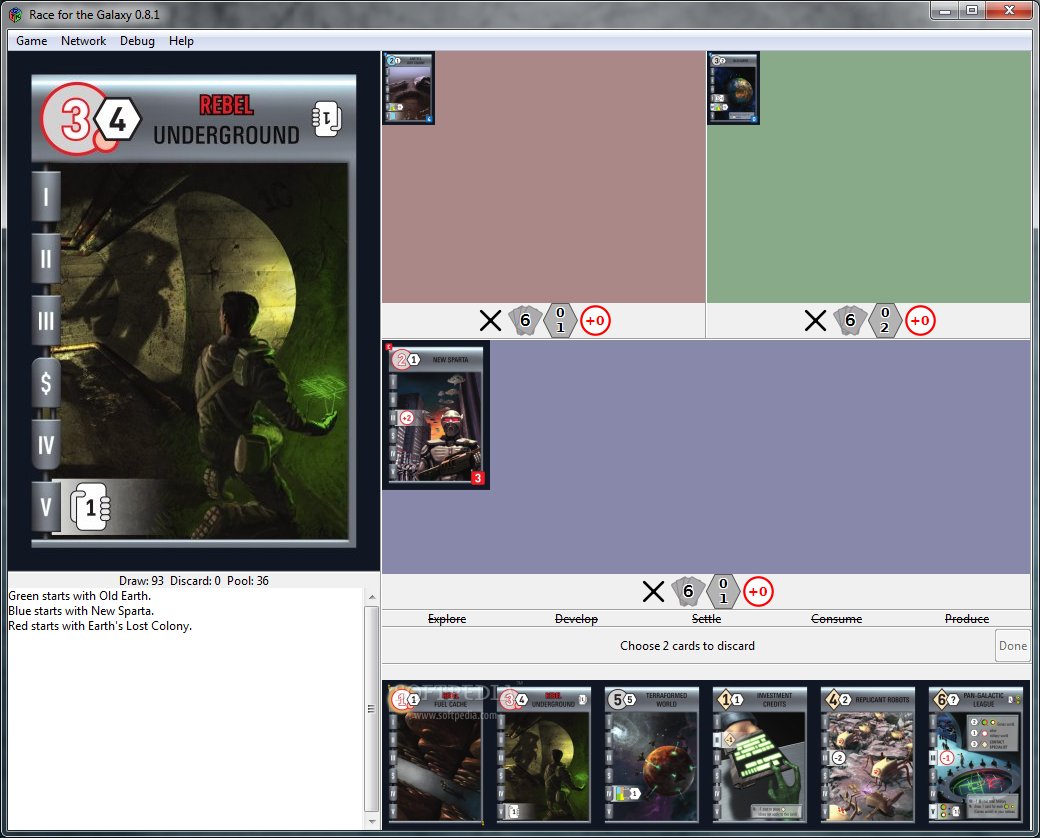Image resolution: width=1040 pixels, height=838 pixels.
Task: Click the Pool: 36 count text
Action: tap(248, 581)
